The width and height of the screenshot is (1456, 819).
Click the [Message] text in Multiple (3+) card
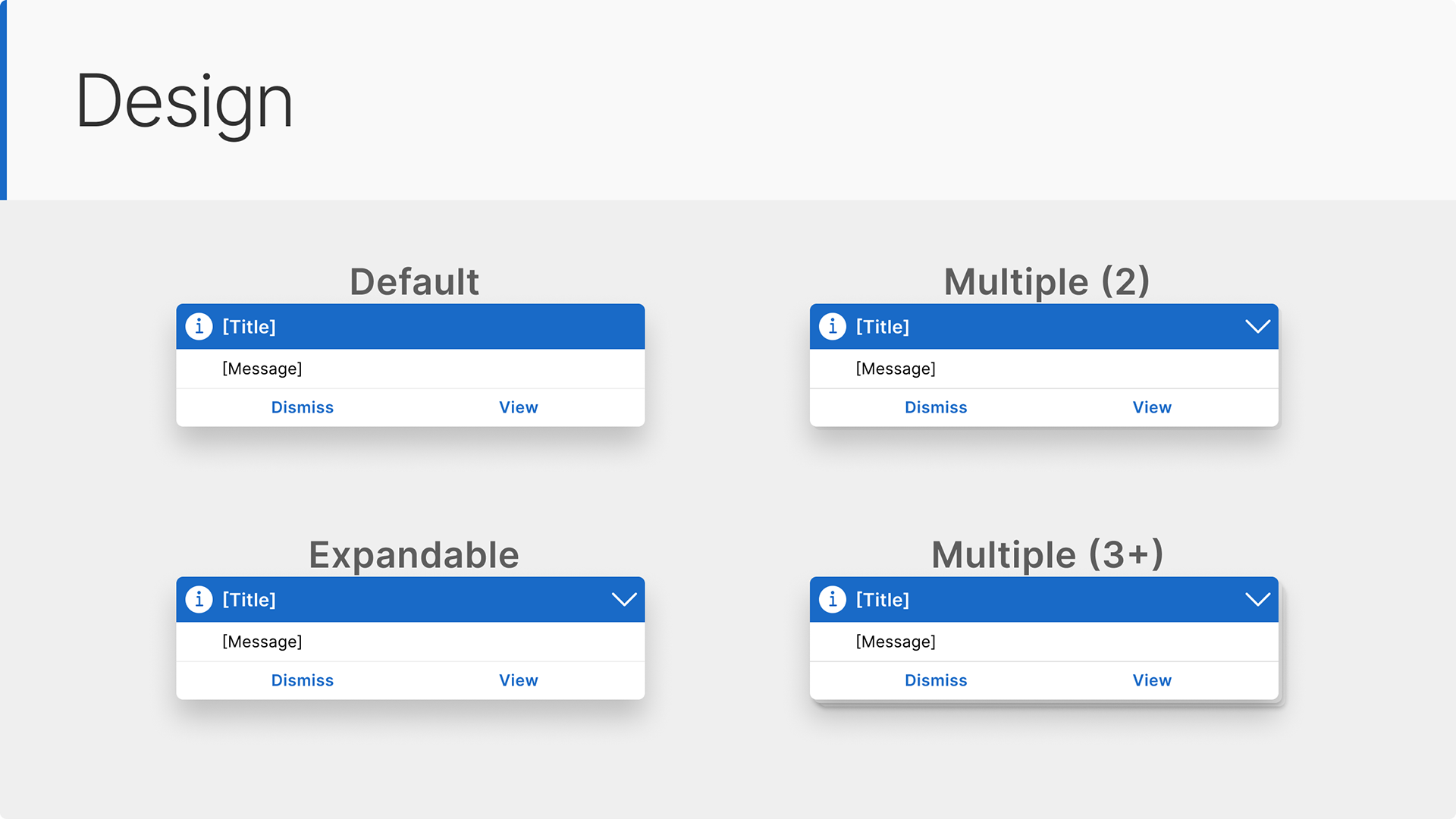pos(896,642)
